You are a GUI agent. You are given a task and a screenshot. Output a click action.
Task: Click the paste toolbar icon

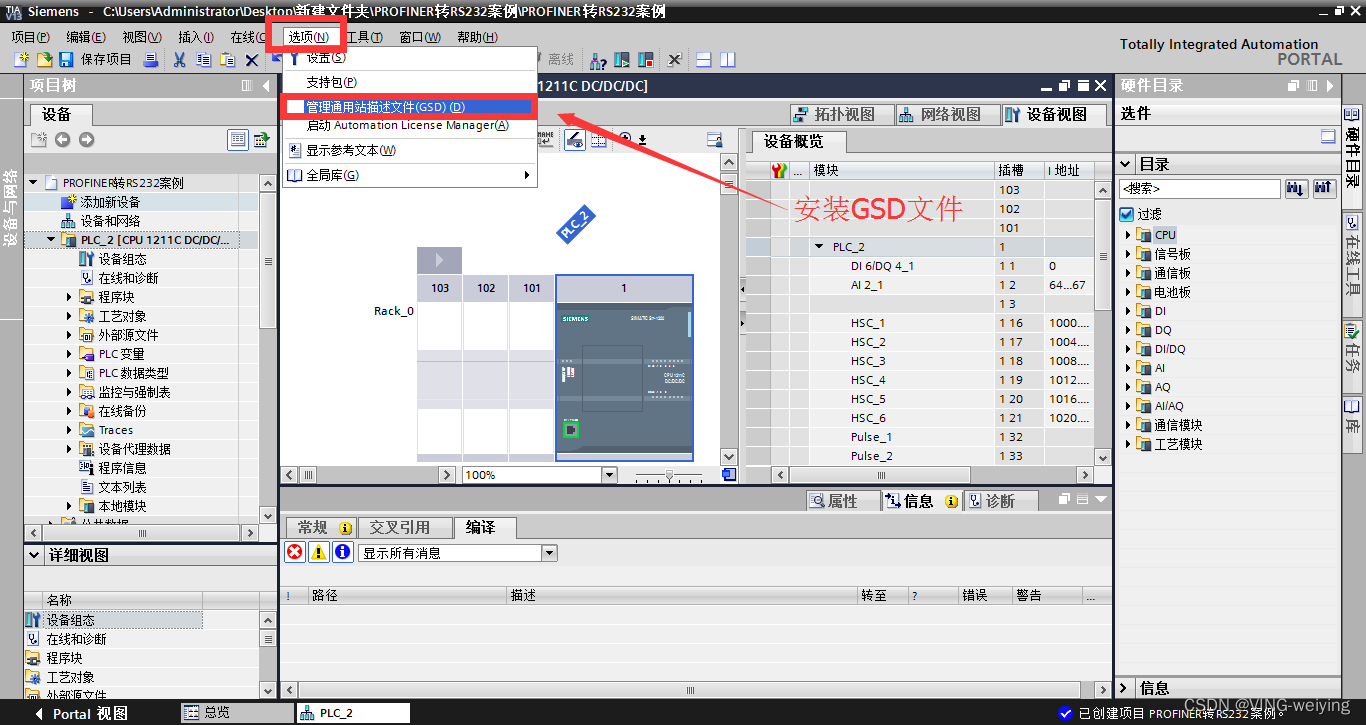tap(228, 60)
